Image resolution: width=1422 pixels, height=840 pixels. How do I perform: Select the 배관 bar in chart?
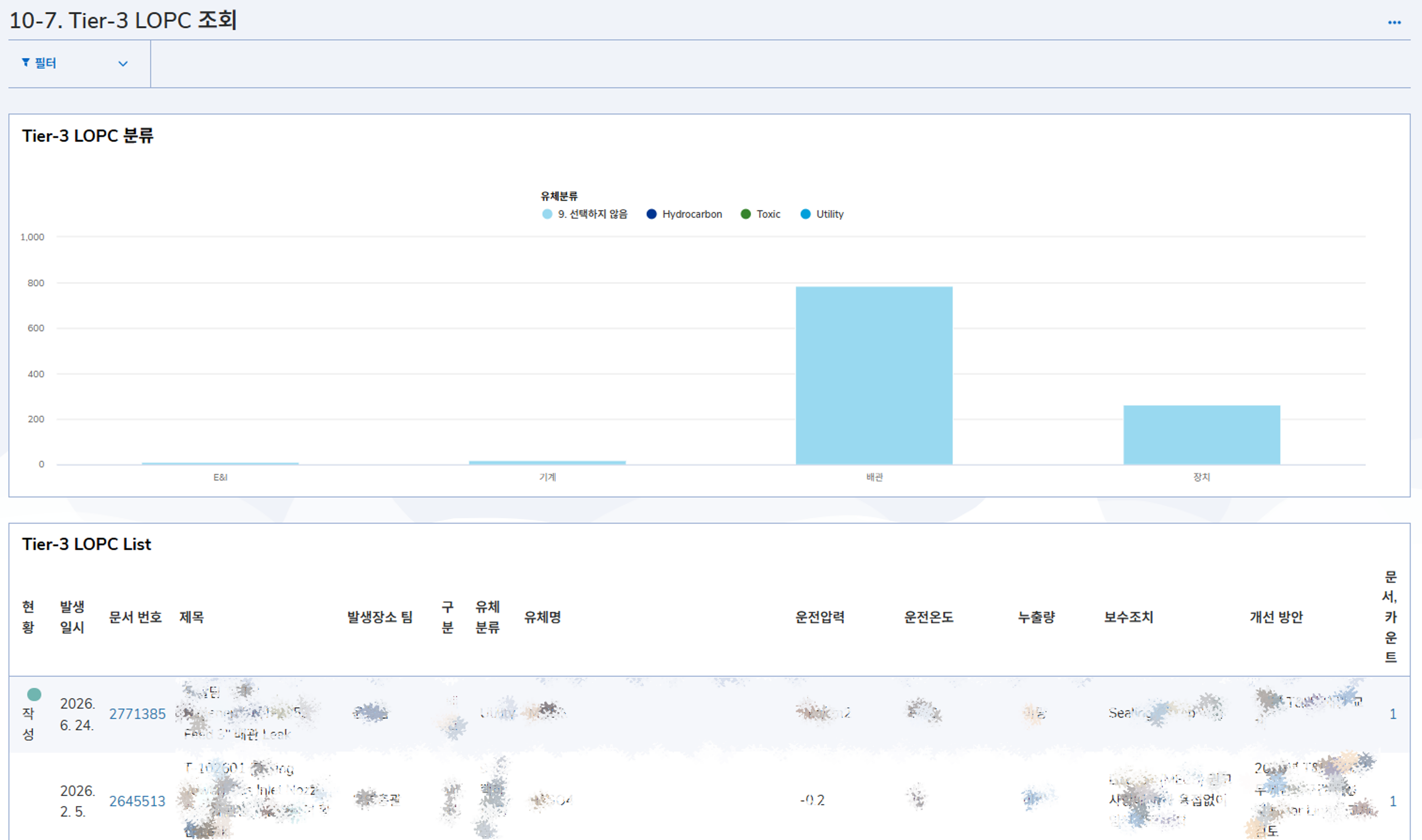[874, 375]
